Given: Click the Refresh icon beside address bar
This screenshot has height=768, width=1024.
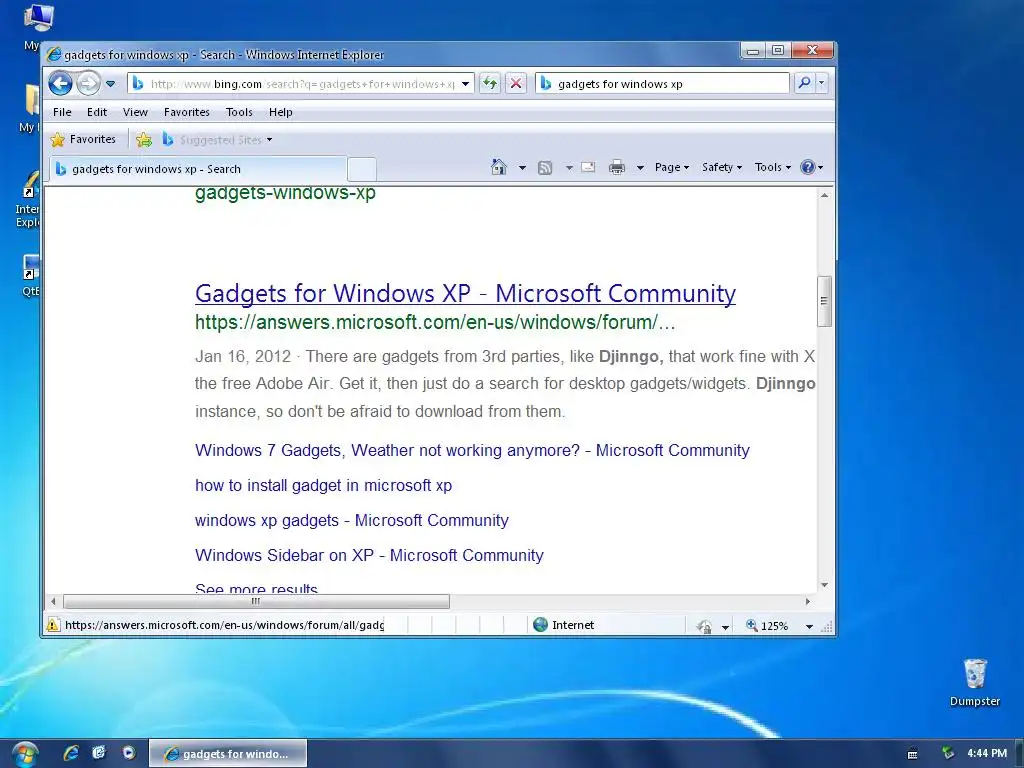Looking at the screenshot, I should [490, 84].
